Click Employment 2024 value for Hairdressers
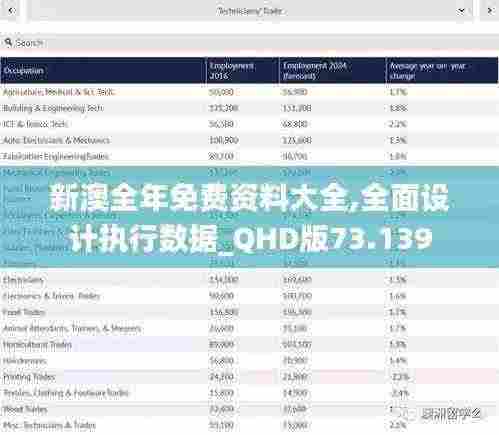Viewport: 499px width, 435px height. (x=295, y=361)
